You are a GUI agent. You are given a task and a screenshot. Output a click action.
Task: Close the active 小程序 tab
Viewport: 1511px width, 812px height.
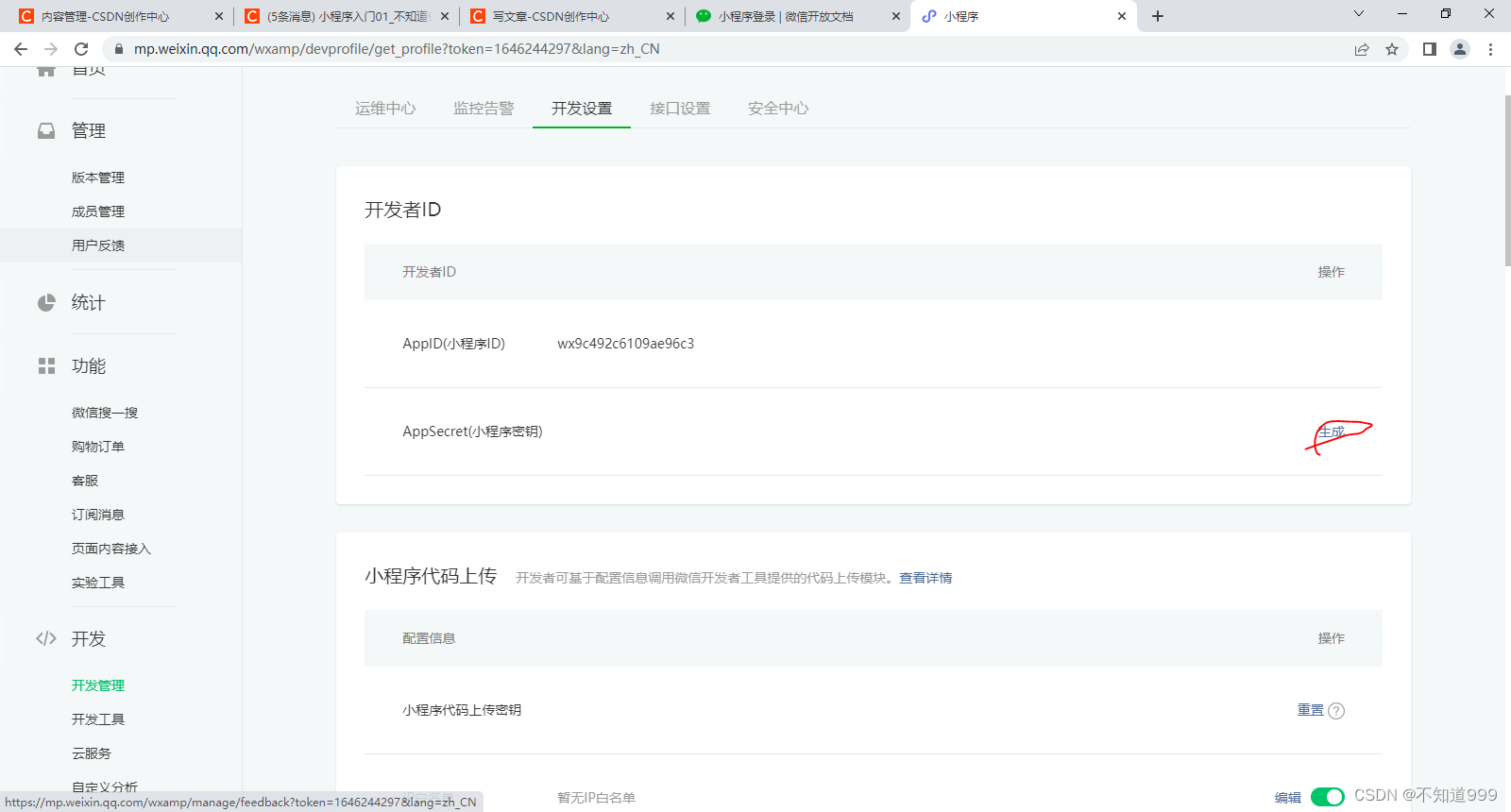coord(1122,16)
